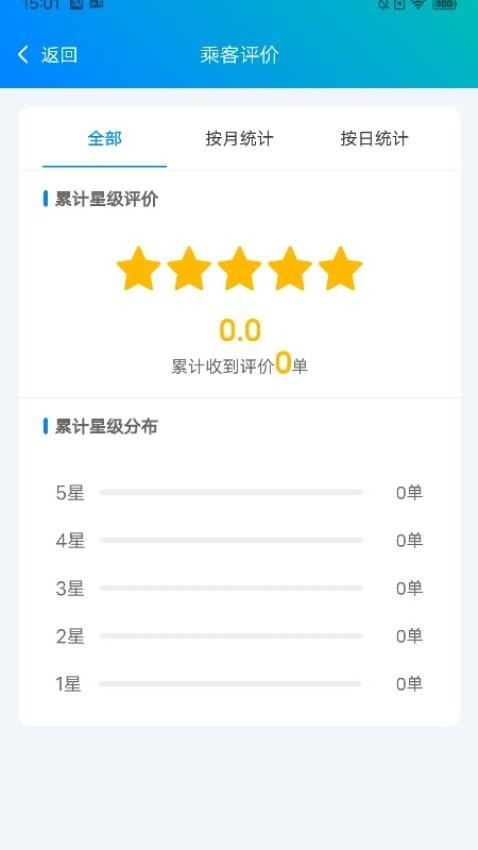This screenshot has width=478, height=850.
Task: Click the second rating star
Action: coord(189,268)
